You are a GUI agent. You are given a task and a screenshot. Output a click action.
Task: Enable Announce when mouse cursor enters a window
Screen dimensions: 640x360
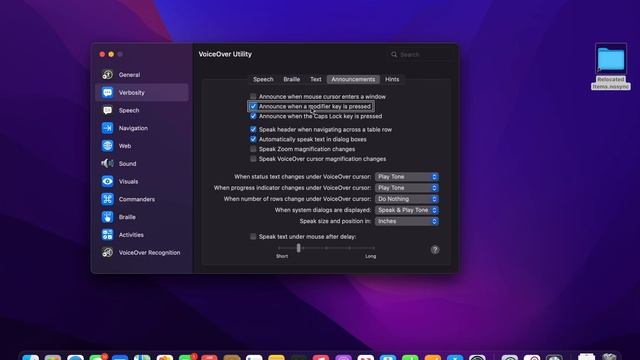point(253,97)
